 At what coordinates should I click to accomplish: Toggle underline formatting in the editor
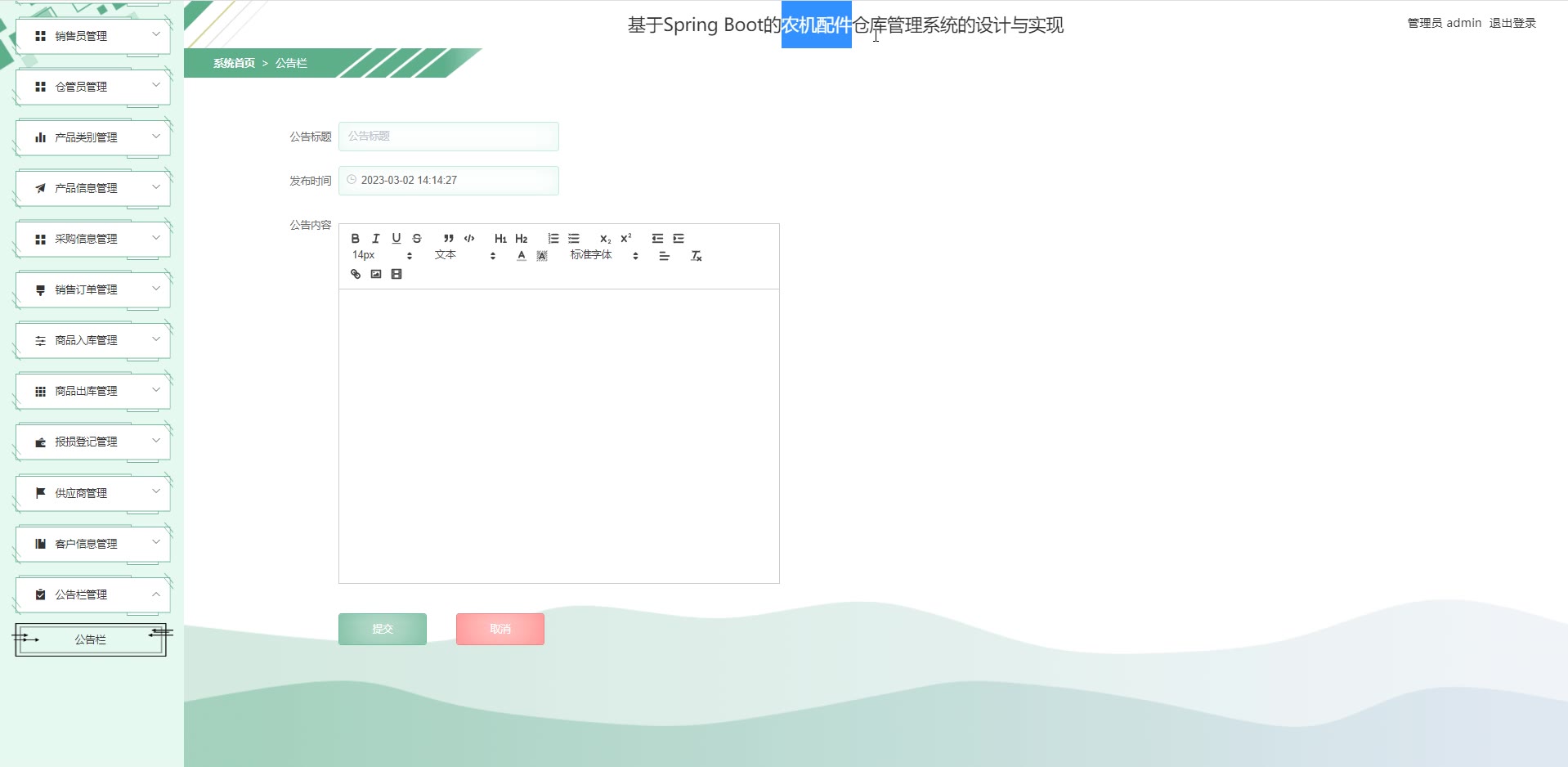click(396, 239)
